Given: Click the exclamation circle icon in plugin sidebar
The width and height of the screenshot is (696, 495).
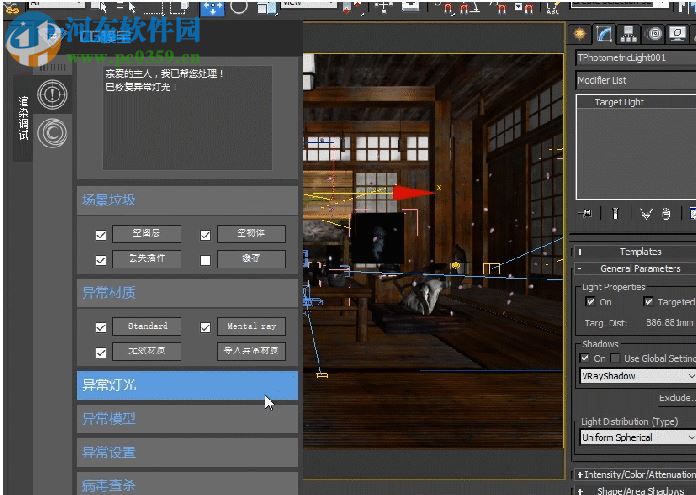Looking at the screenshot, I should [52, 94].
